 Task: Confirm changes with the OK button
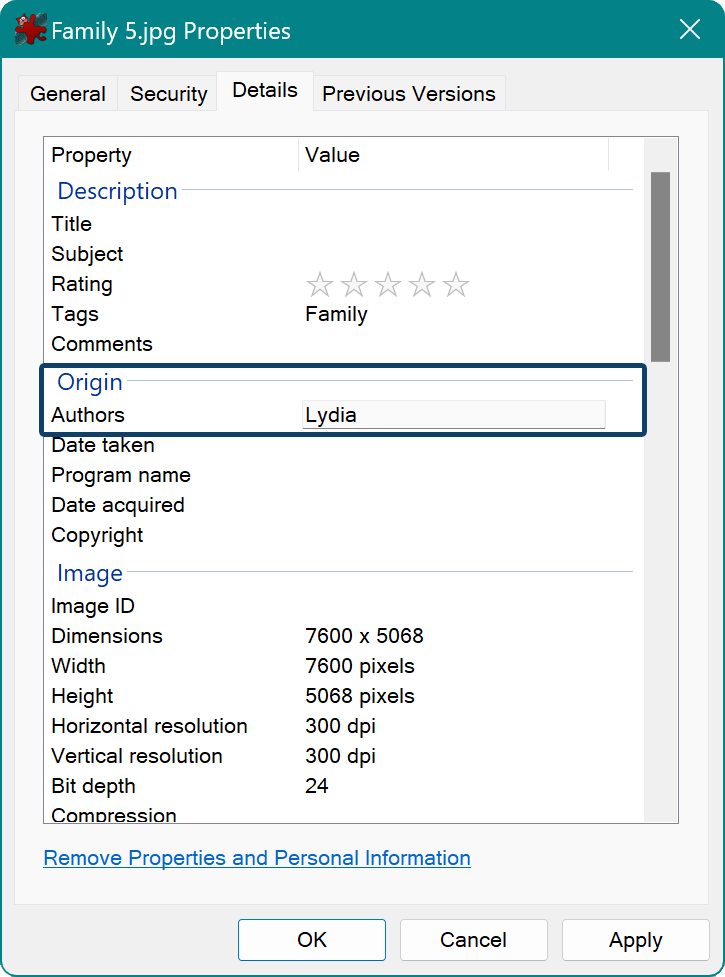pos(311,940)
